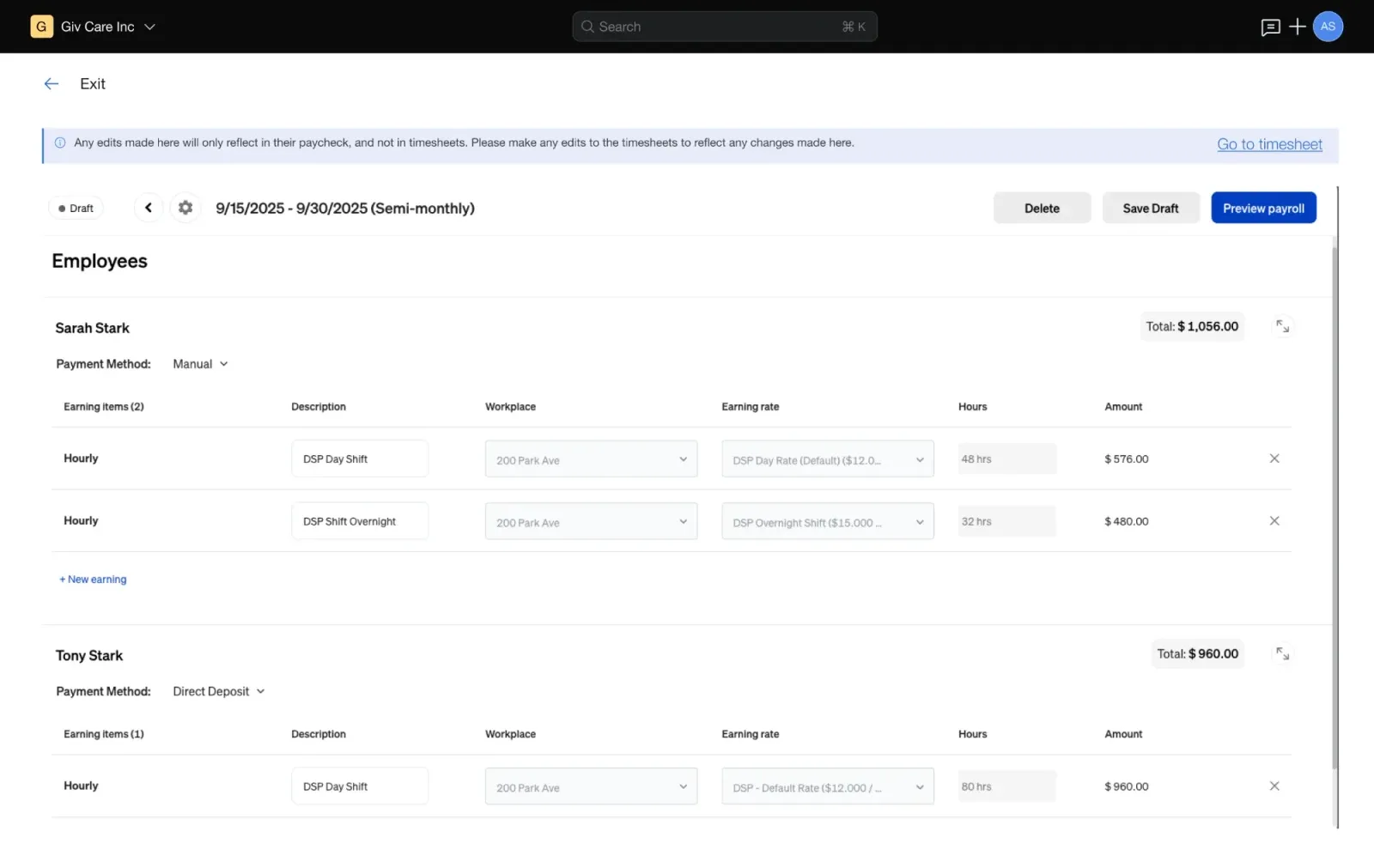Click the Sarah Stark employee name

pyautogui.click(x=93, y=329)
